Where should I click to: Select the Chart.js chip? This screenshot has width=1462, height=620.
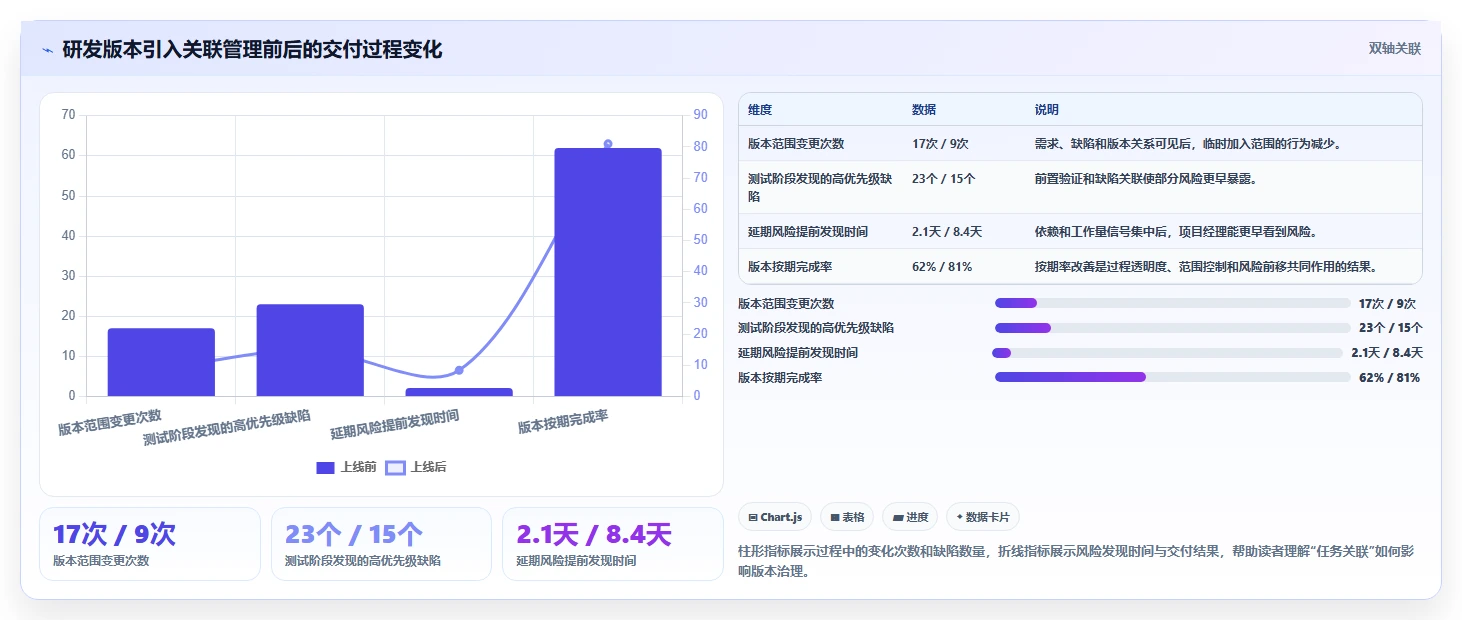coord(775,517)
